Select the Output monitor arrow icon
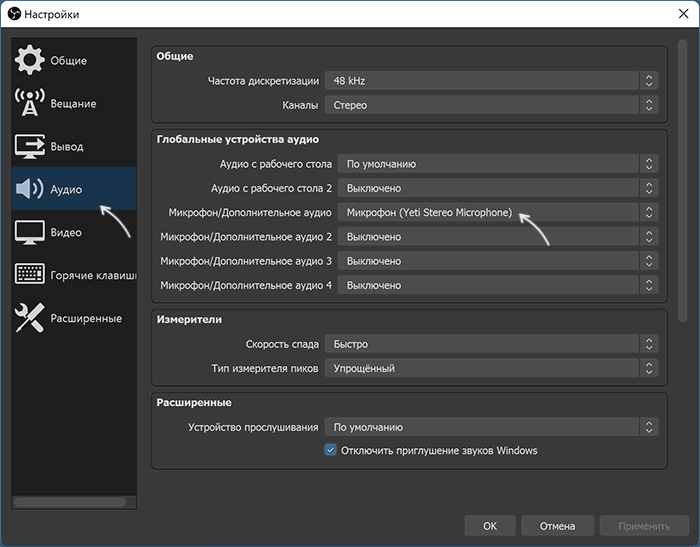The width and height of the screenshot is (700, 547). point(30,146)
